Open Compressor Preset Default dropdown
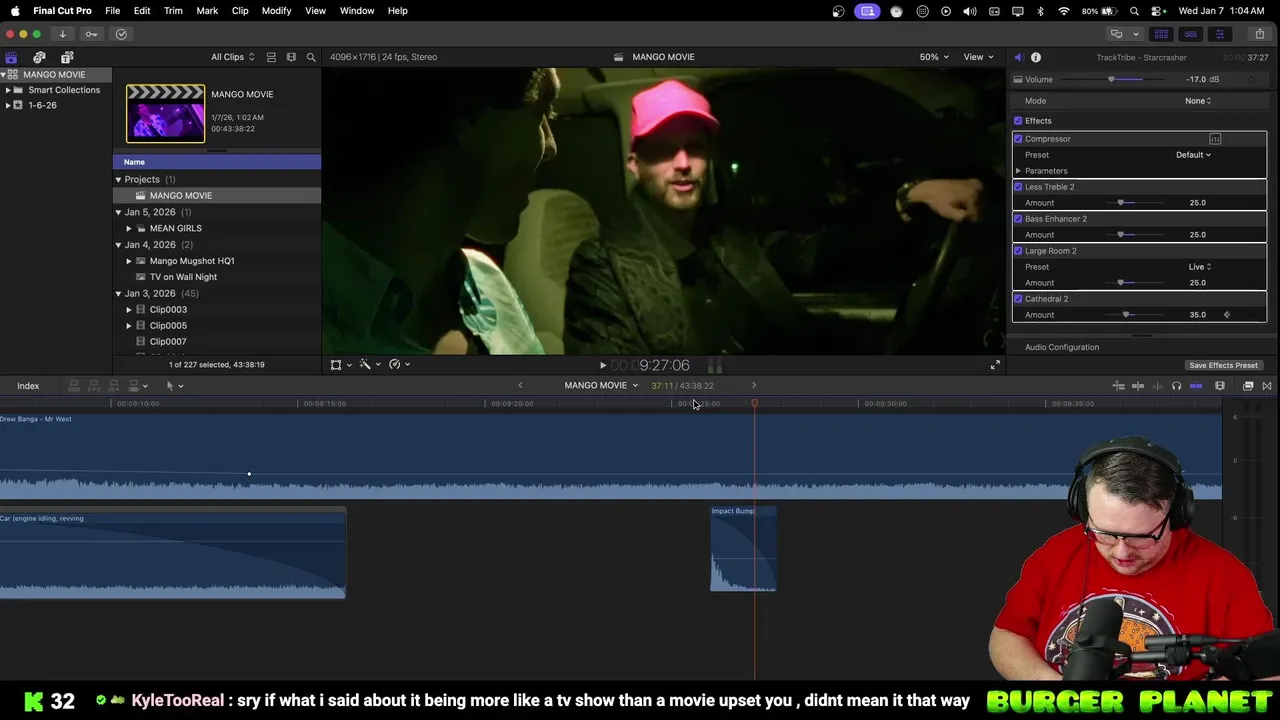The image size is (1280, 720). [1193, 155]
